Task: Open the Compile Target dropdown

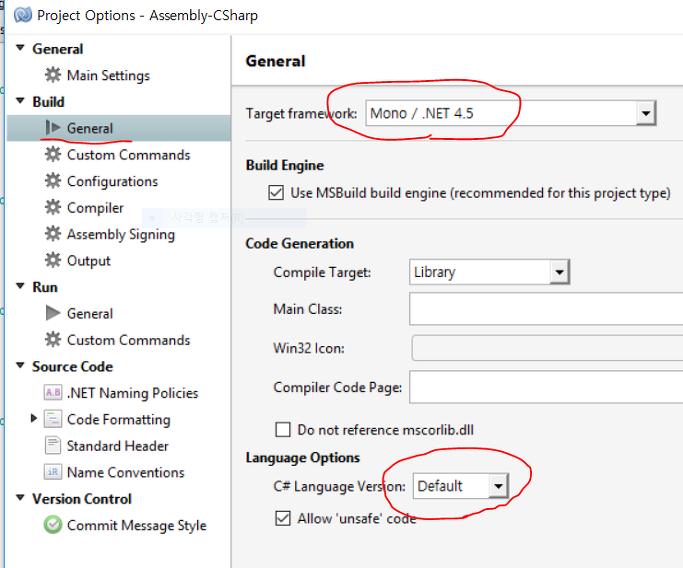Action: tap(560, 272)
